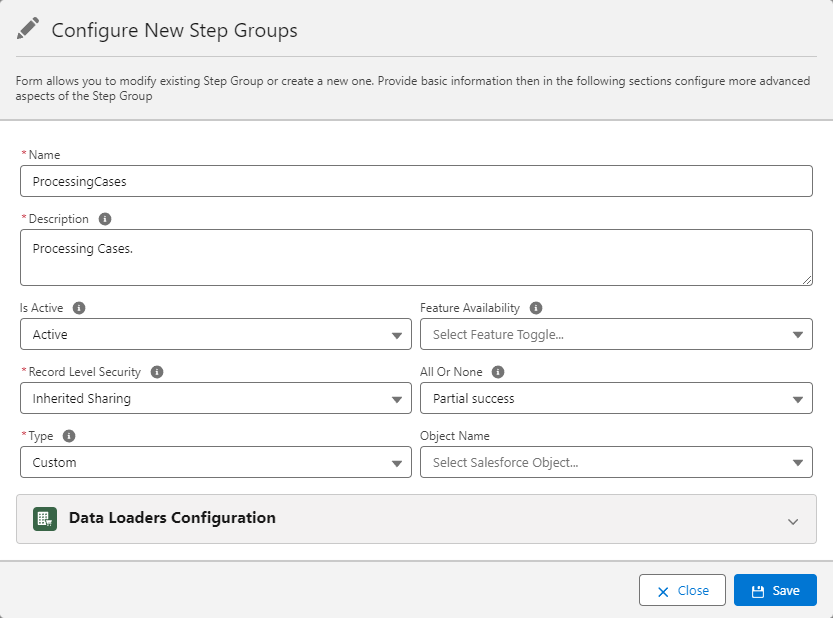Expand Data Loaders Configuration section chevron
The height and width of the screenshot is (618, 833).
pos(793,521)
